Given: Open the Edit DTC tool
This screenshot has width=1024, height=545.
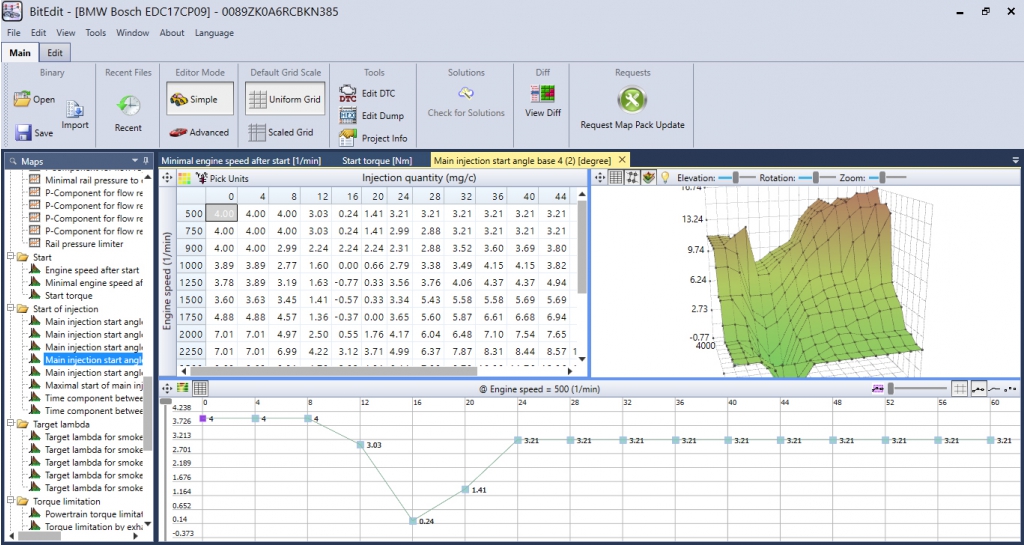Looking at the screenshot, I should point(367,93).
